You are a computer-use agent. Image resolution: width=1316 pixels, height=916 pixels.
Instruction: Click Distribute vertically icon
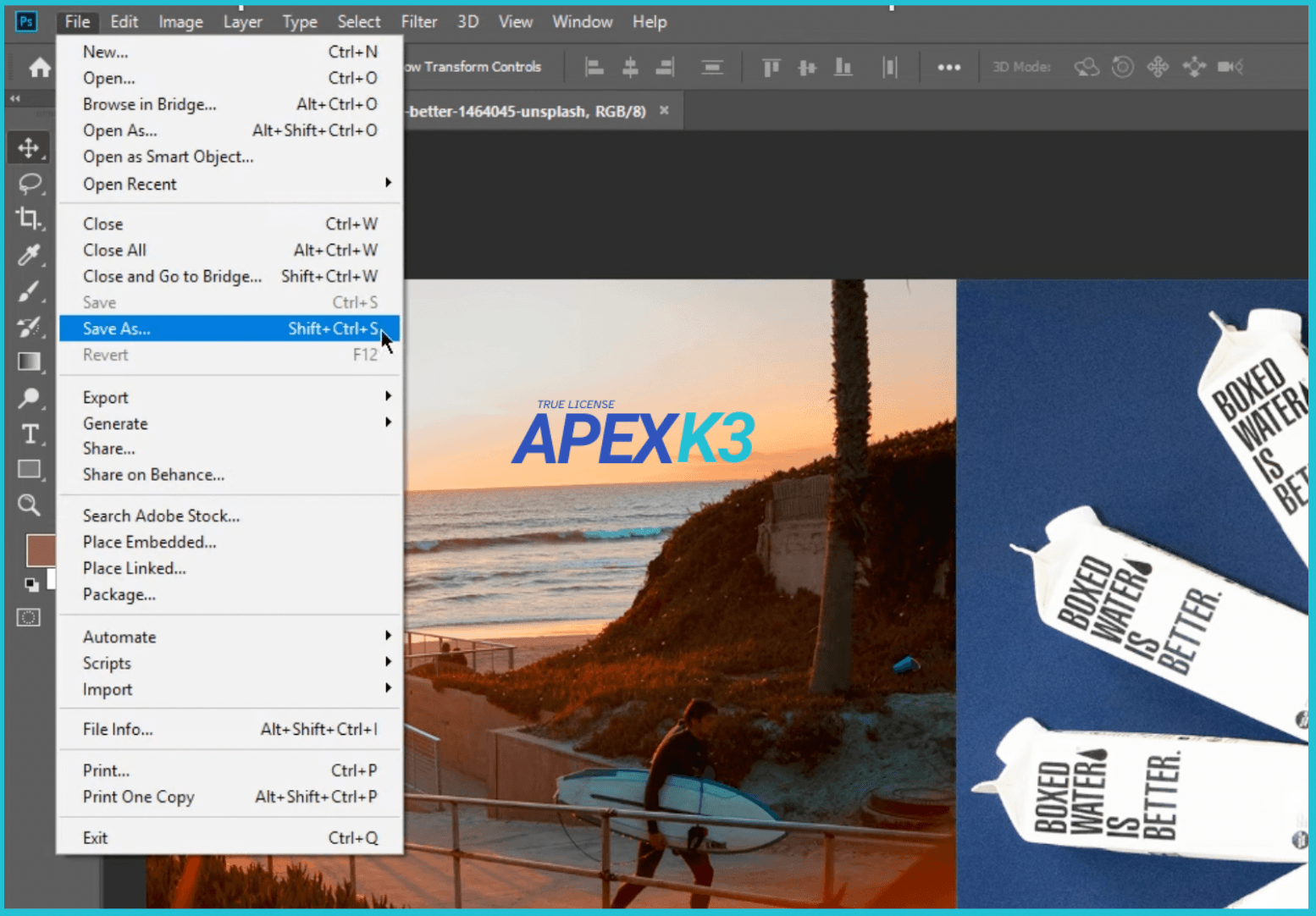[712, 67]
